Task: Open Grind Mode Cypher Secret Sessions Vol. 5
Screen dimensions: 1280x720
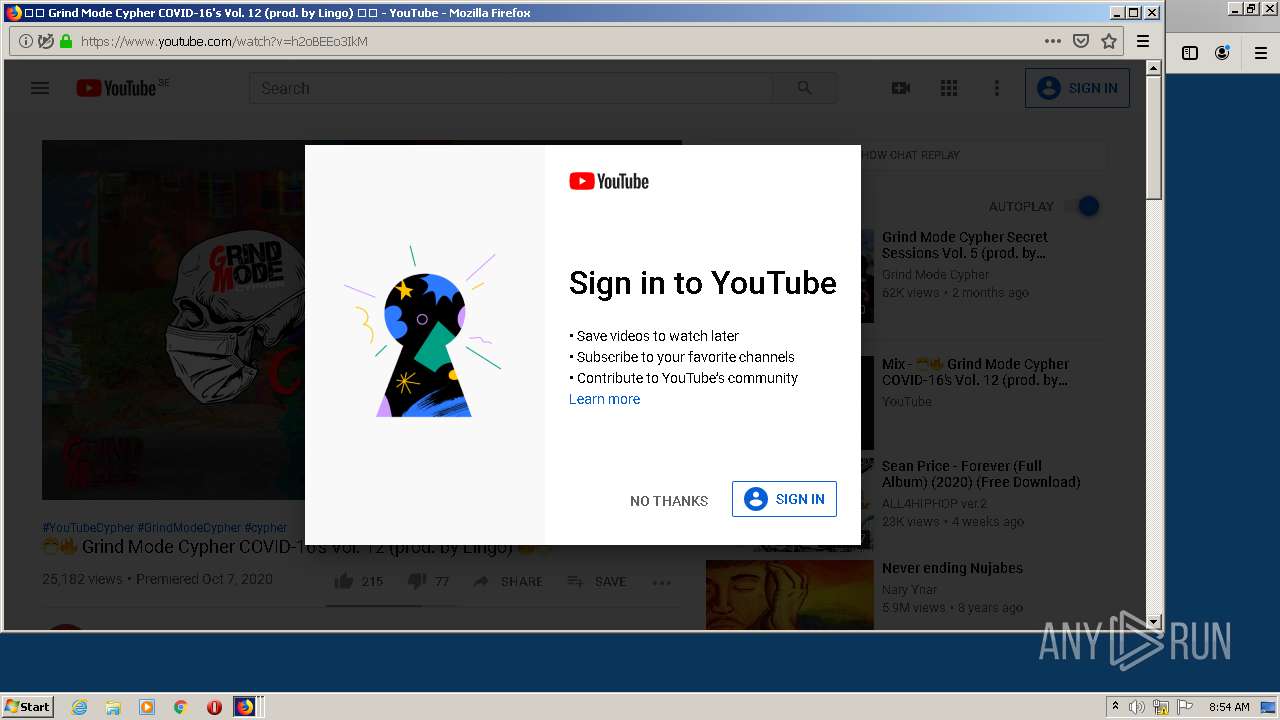Action: click(965, 245)
